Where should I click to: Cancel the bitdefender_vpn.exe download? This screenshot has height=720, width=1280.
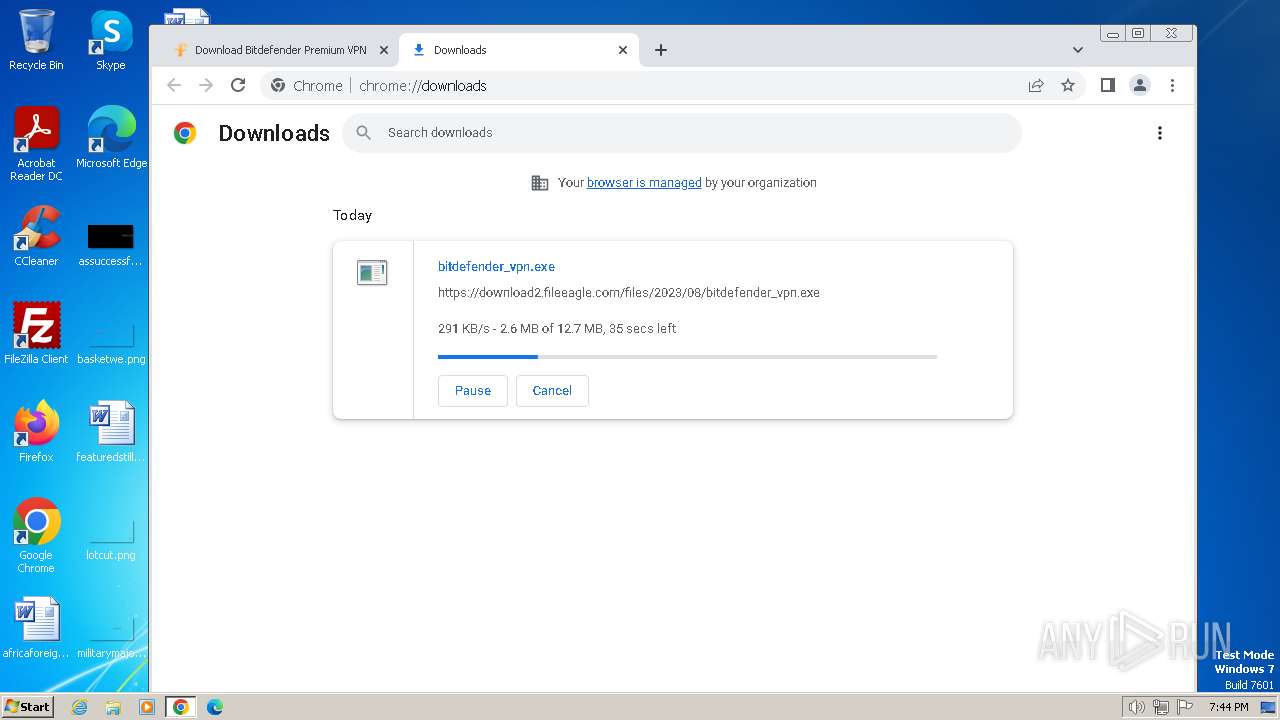(552, 391)
